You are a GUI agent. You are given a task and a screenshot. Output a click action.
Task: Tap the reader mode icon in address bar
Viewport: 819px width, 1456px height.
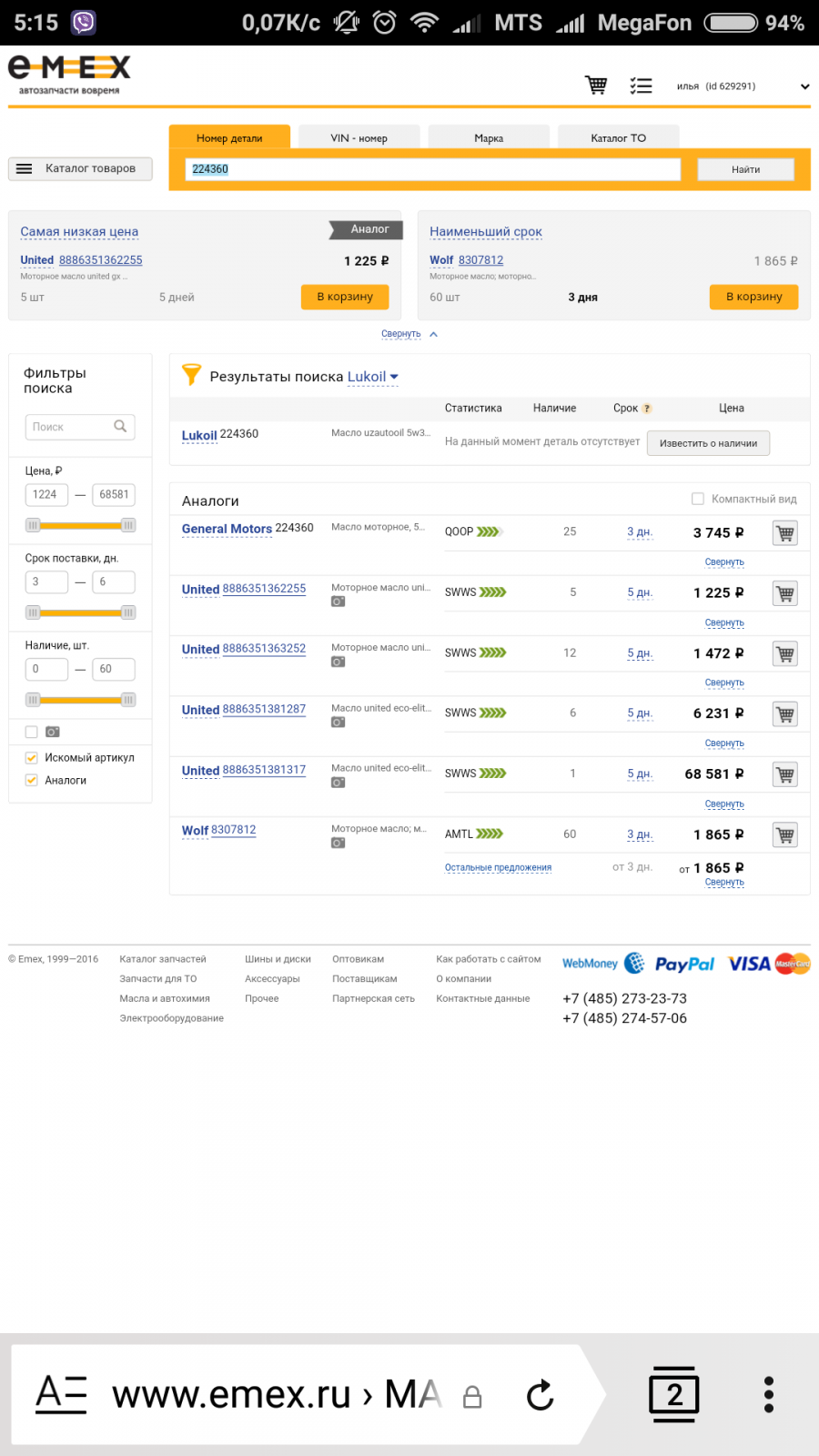pos(61,1394)
